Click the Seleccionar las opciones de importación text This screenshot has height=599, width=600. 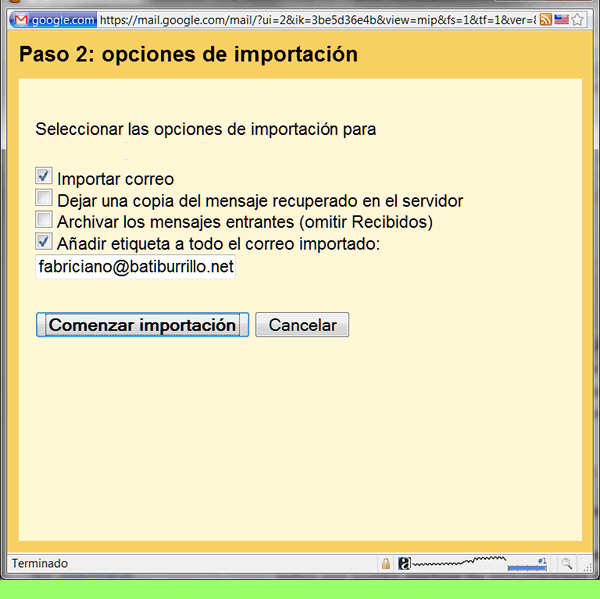[205, 129]
